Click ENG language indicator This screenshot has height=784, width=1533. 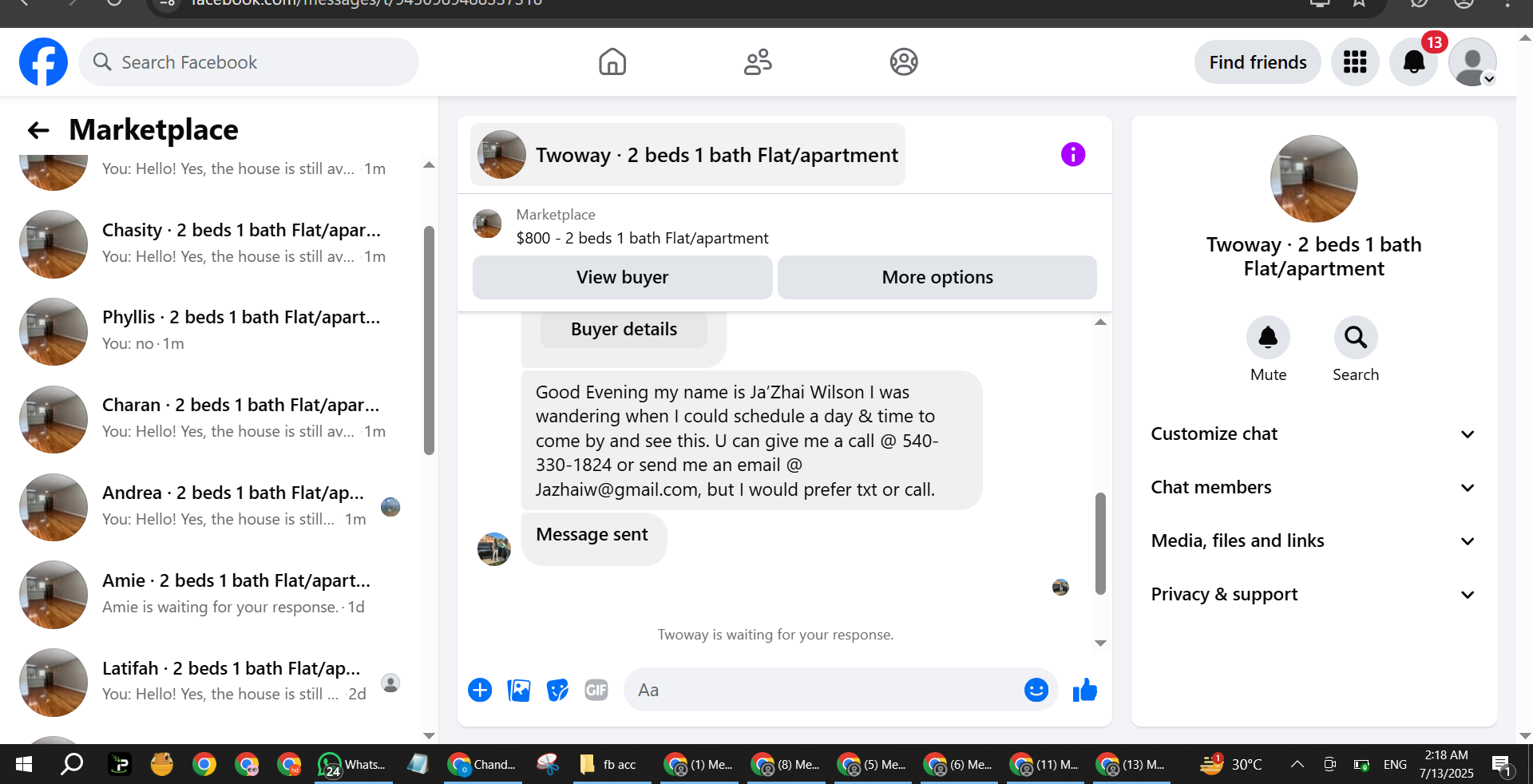point(1395,764)
